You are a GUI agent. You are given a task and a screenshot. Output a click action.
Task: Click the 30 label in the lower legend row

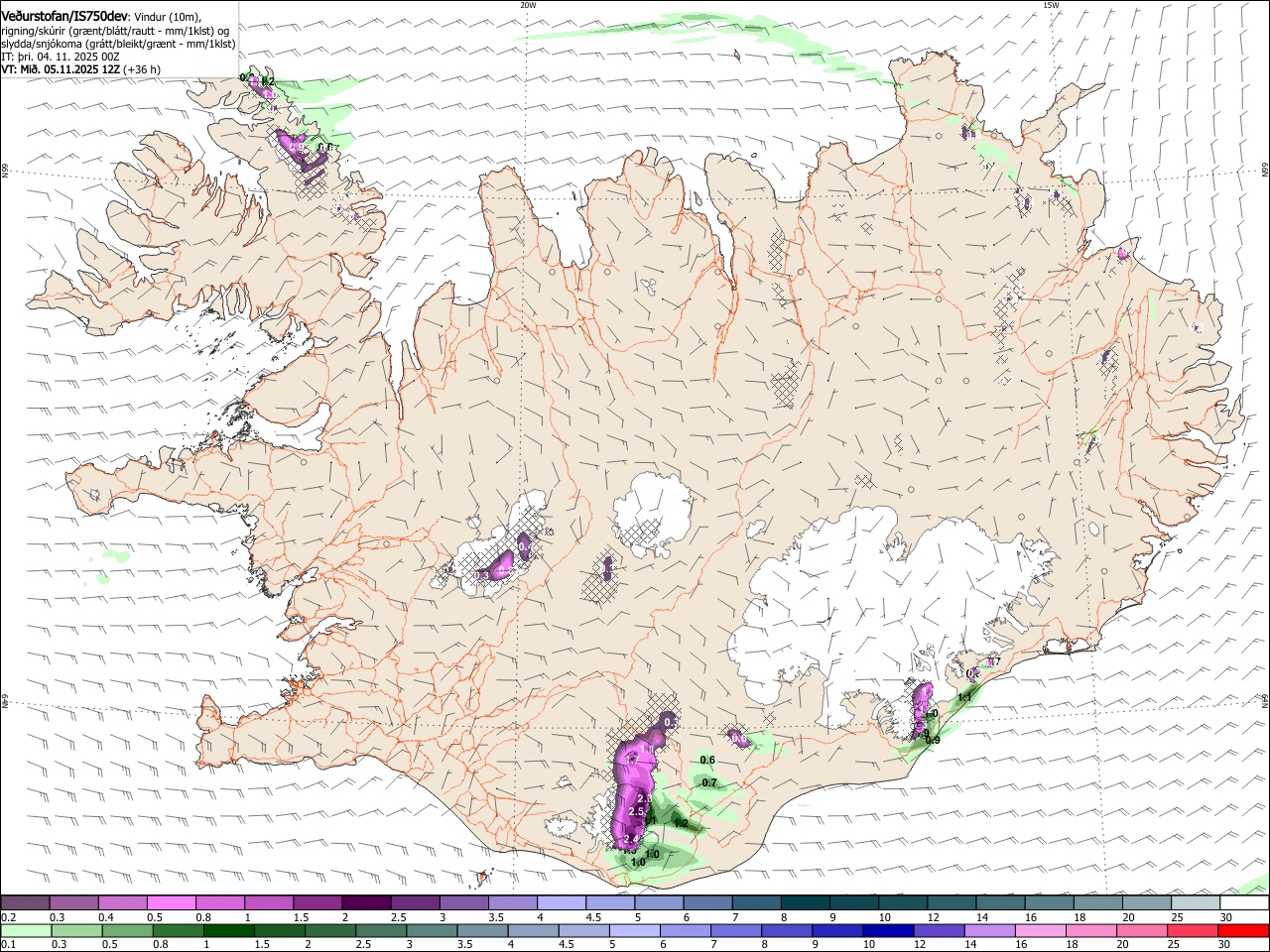[1226, 945]
